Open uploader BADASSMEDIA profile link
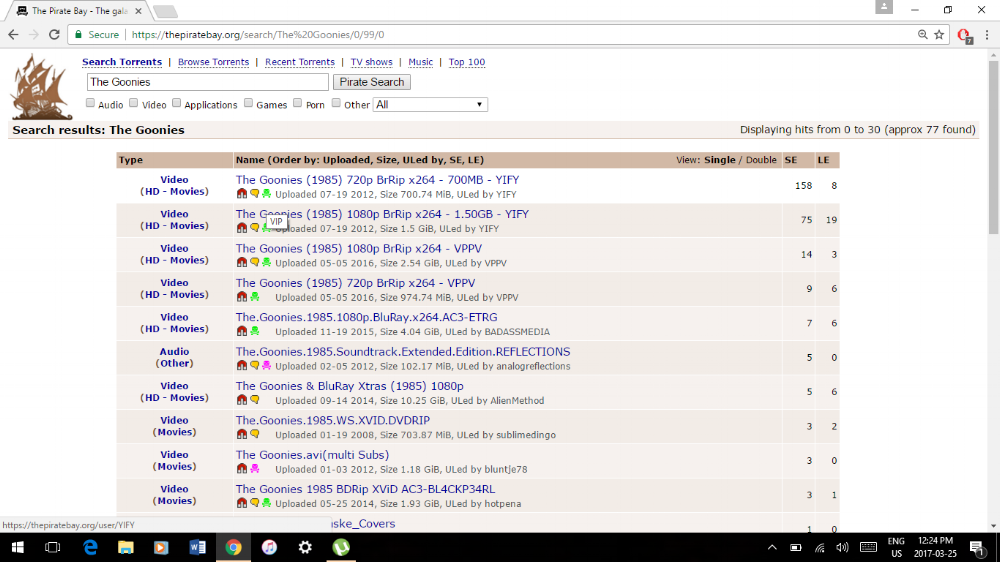The width and height of the screenshot is (1000, 562). click(x=517, y=332)
